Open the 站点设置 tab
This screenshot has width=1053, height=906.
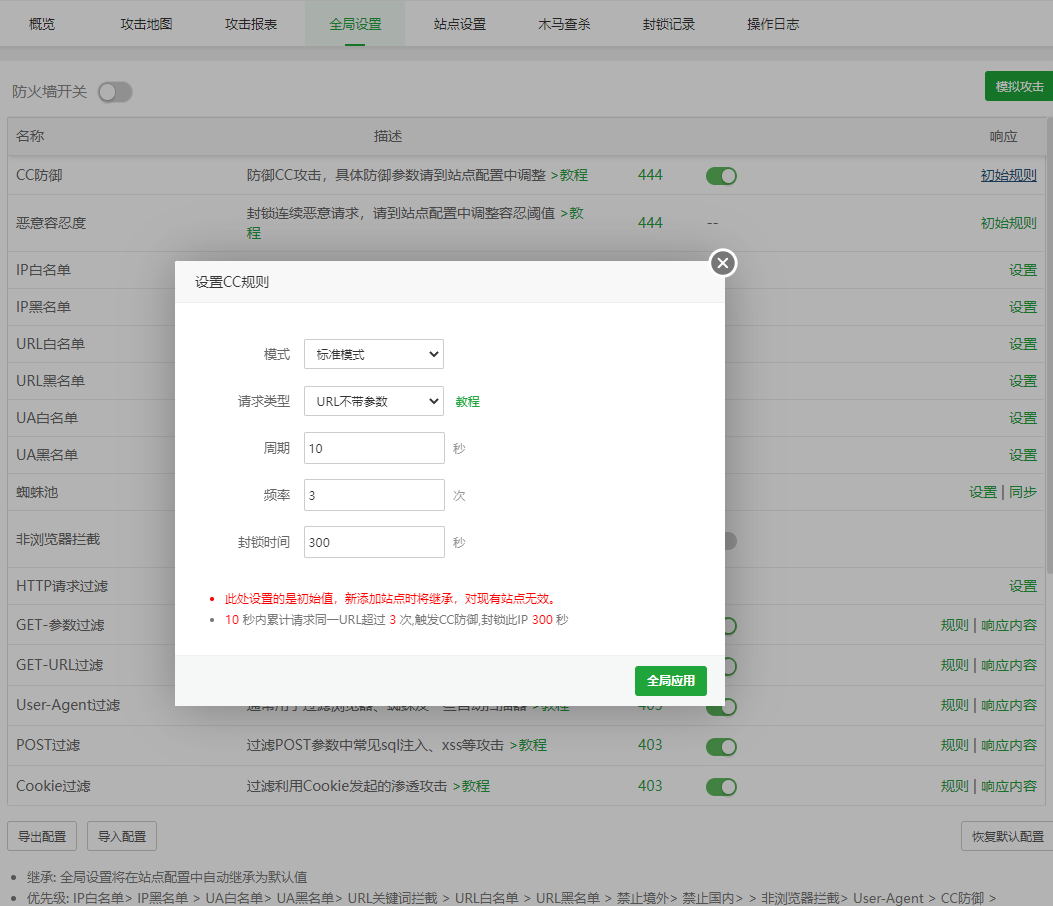[x=460, y=24]
